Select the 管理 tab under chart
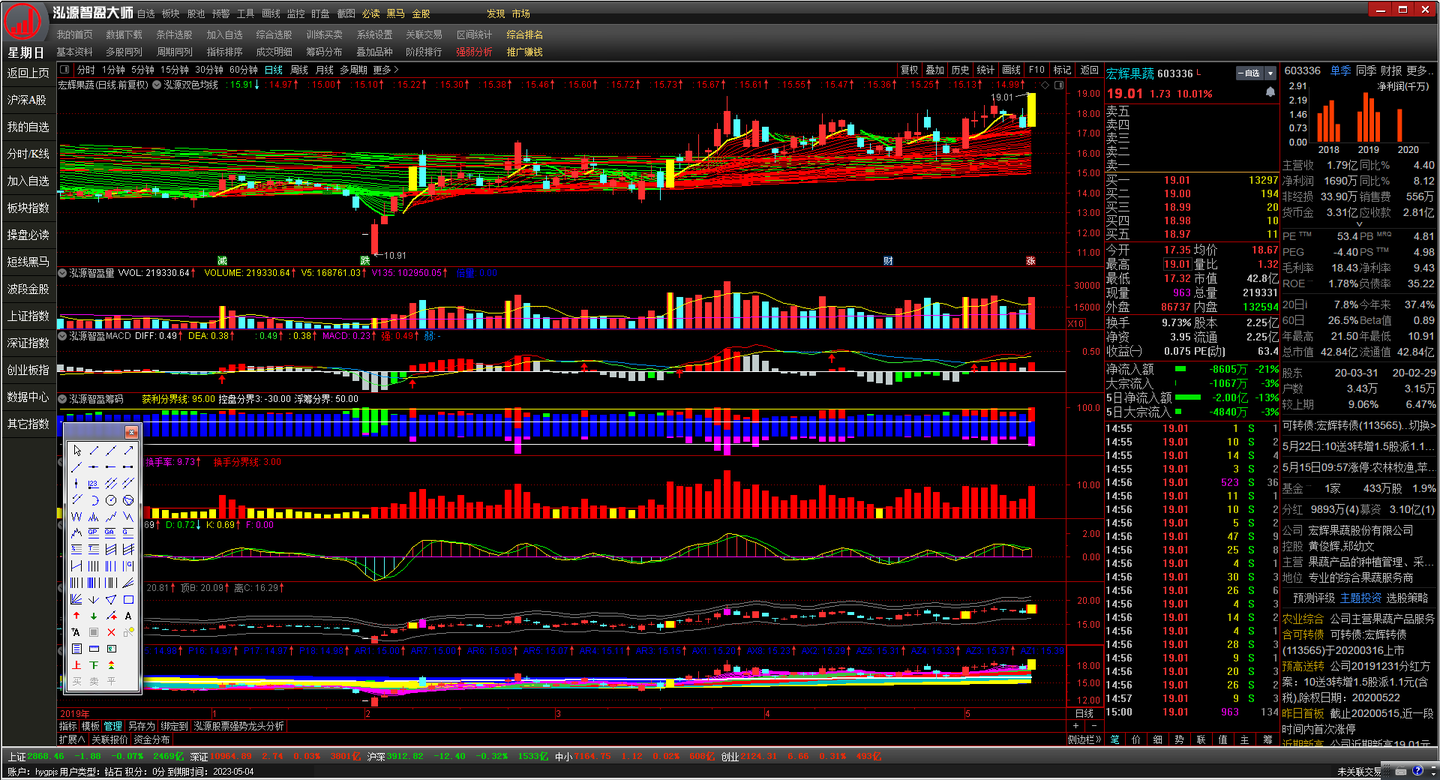 112,726
